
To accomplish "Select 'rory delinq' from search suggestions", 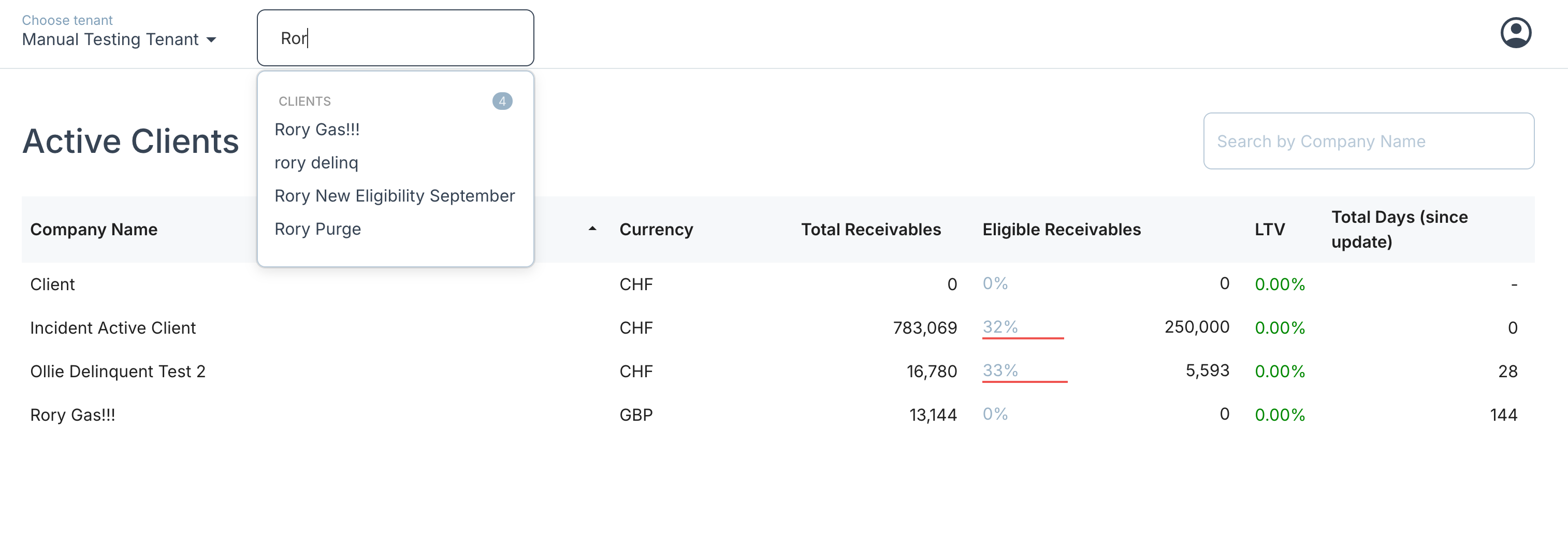I will (x=316, y=163).
